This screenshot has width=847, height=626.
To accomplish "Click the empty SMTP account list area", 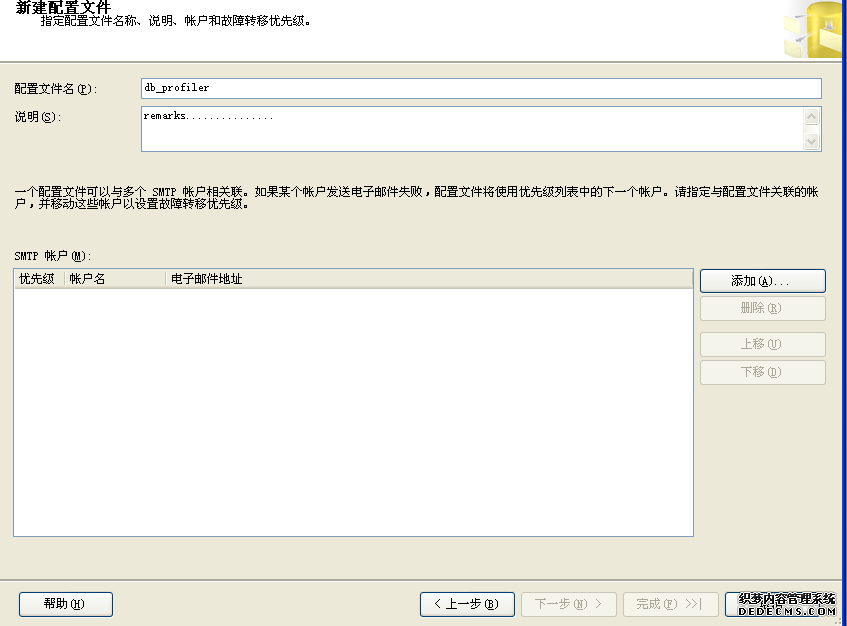I will (x=353, y=411).
